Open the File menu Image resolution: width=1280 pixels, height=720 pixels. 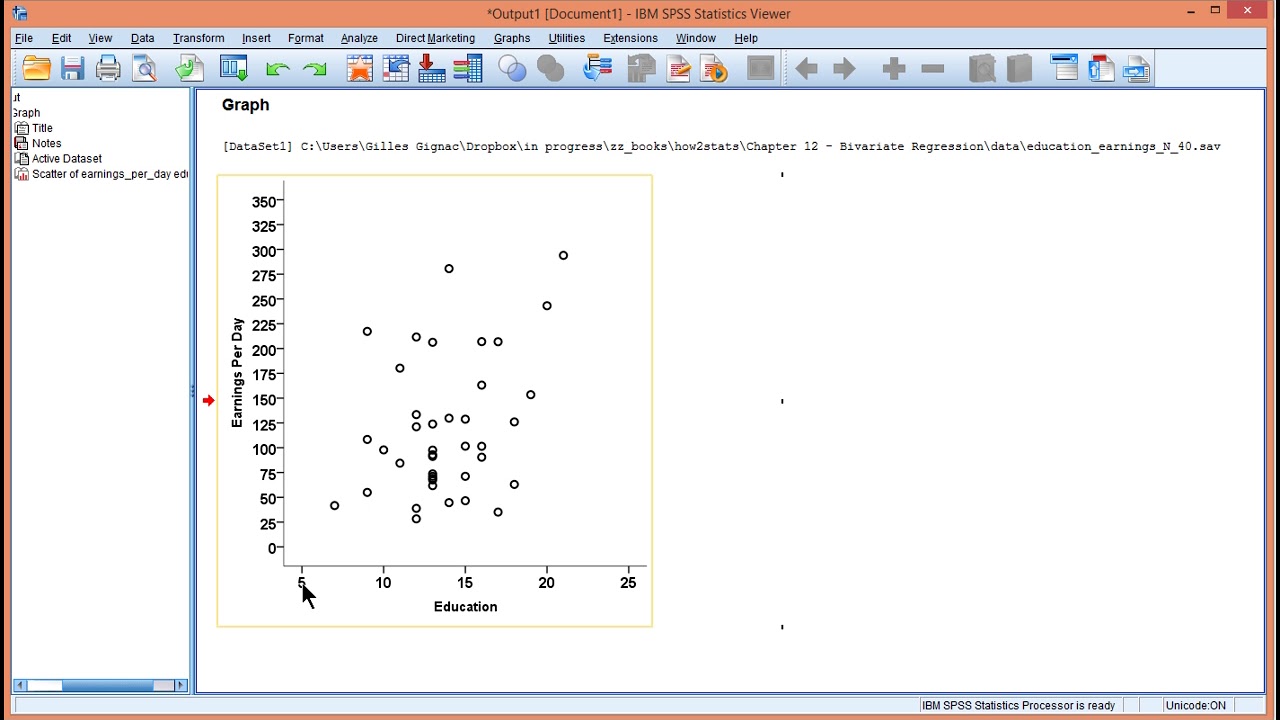coord(24,38)
